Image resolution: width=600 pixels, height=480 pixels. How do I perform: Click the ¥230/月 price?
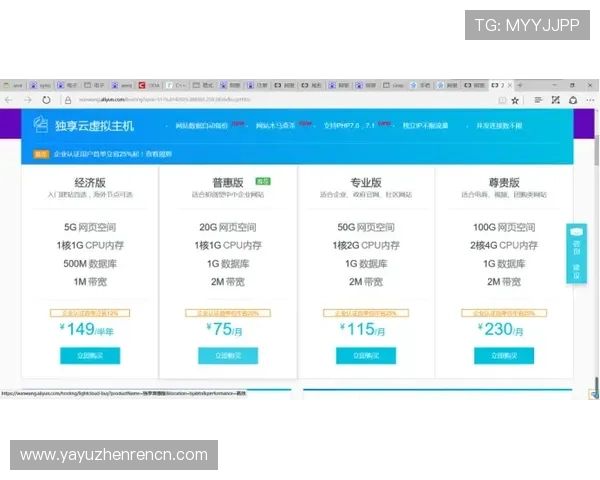point(501,329)
